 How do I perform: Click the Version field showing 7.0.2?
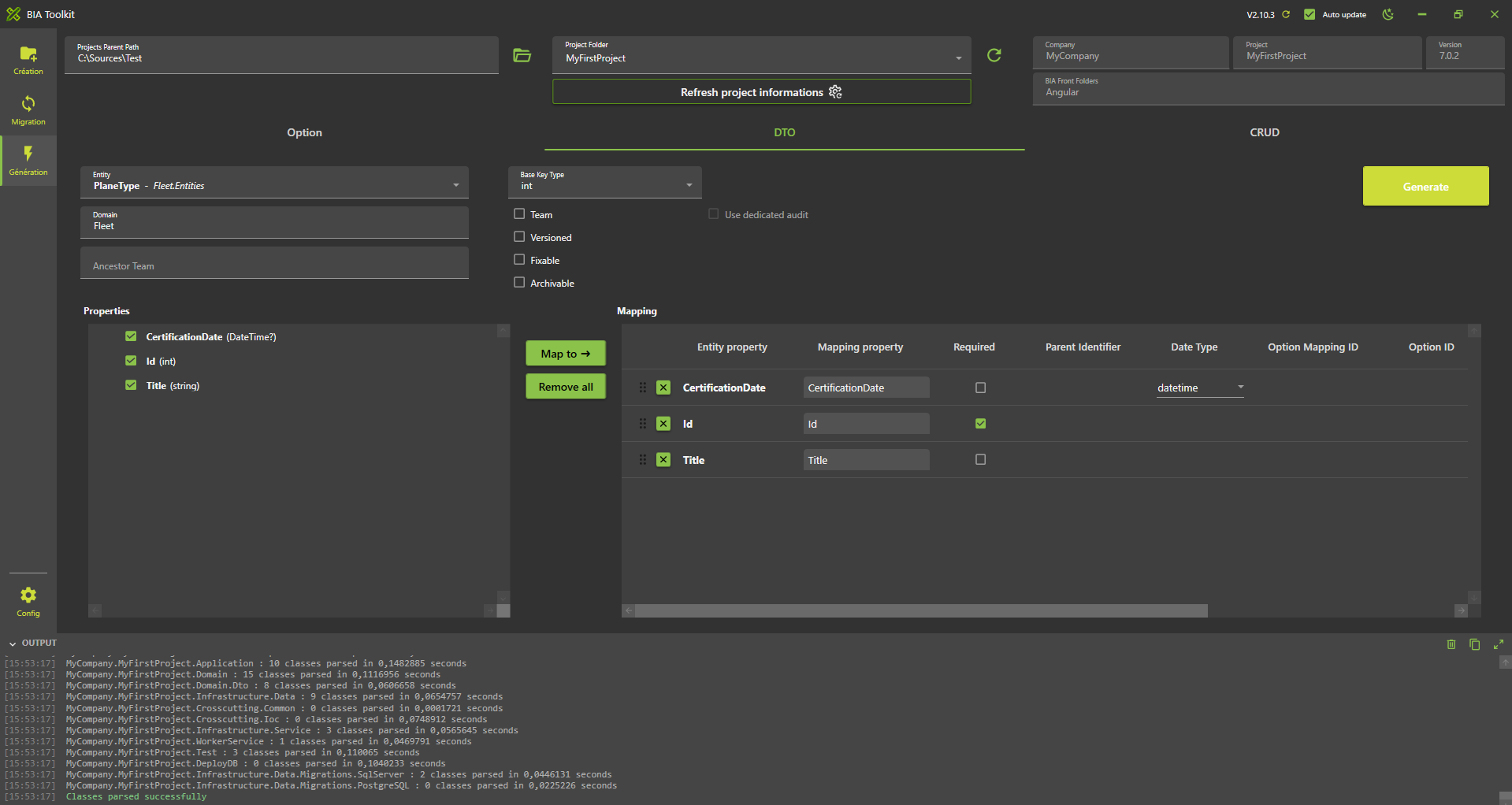click(x=1466, y=53)
